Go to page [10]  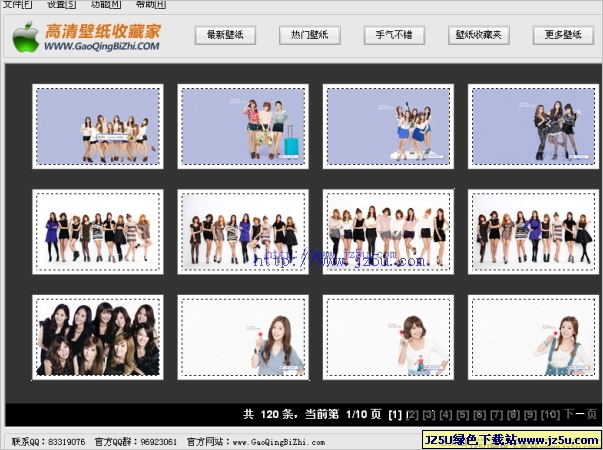point(550,415)
